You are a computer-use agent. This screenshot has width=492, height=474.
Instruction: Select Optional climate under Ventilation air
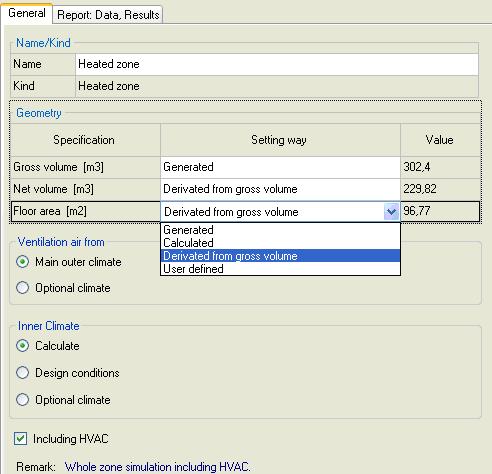(22, 287)
